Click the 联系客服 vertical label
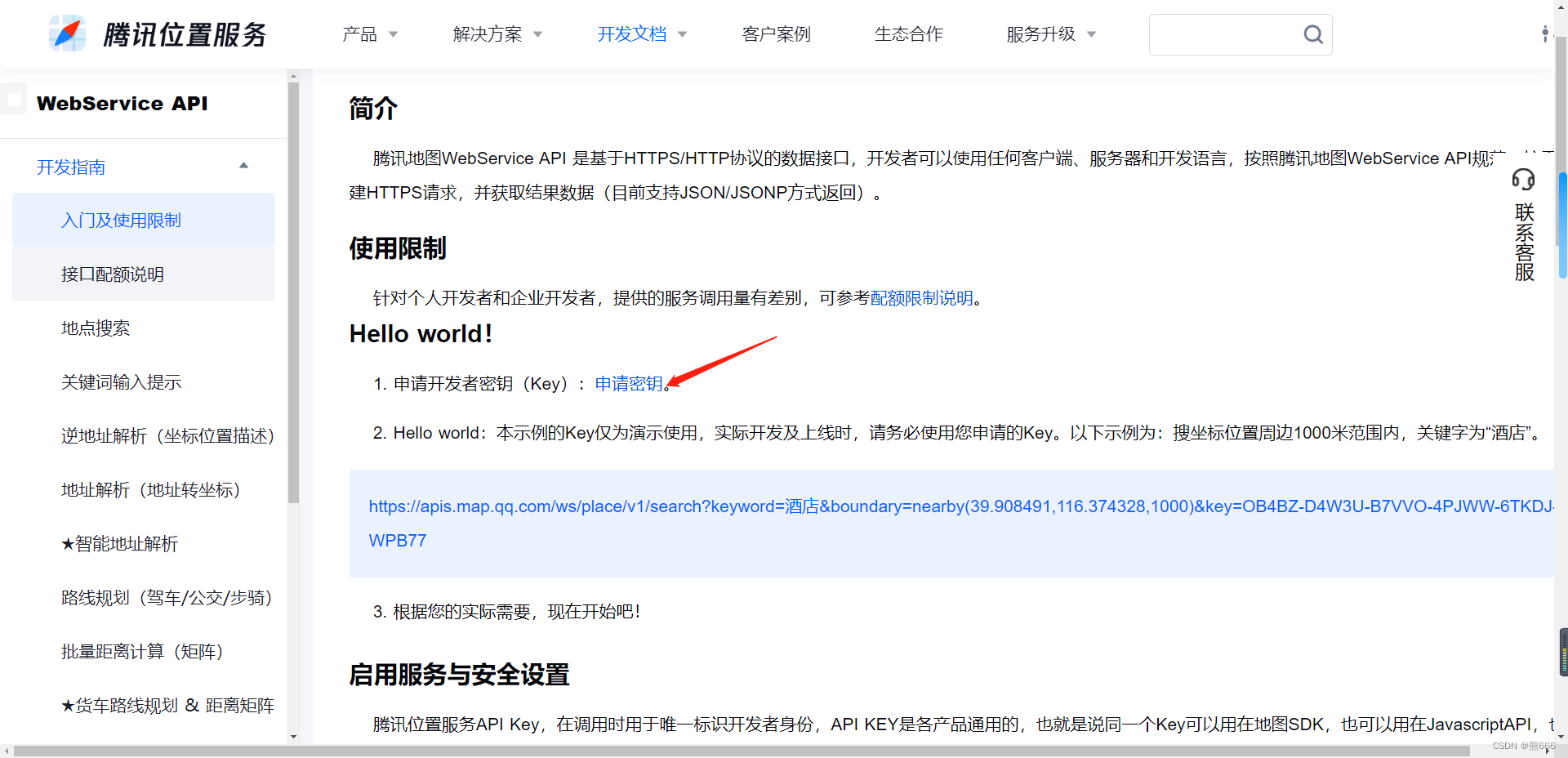Screen dimensions: 1568x758 point(1524,242)
